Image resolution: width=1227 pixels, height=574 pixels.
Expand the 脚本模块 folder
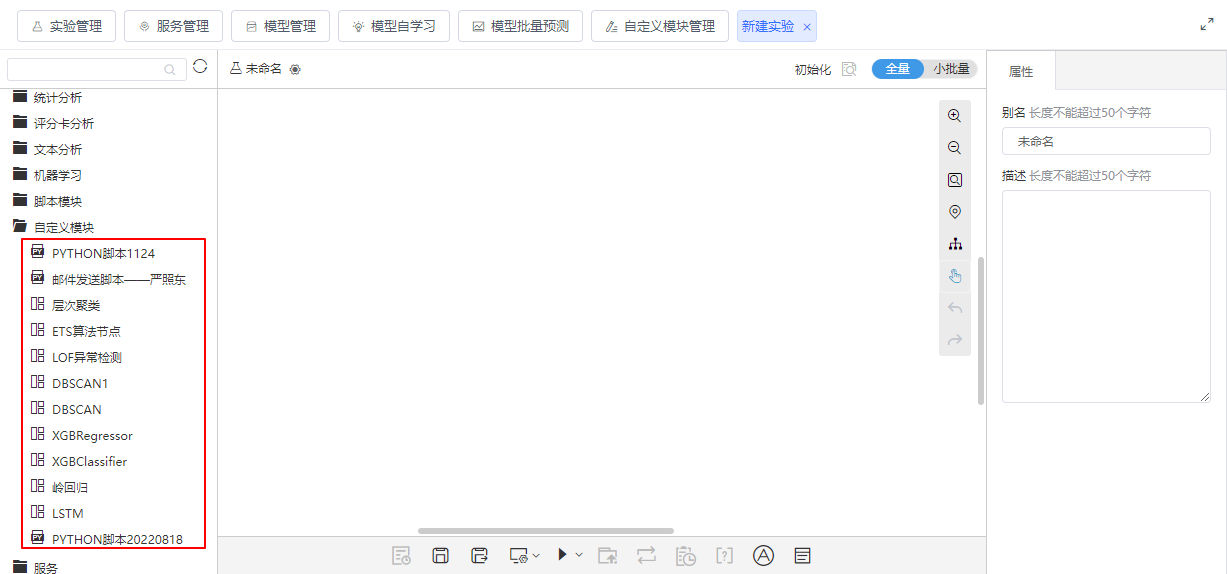pos(60,202)
